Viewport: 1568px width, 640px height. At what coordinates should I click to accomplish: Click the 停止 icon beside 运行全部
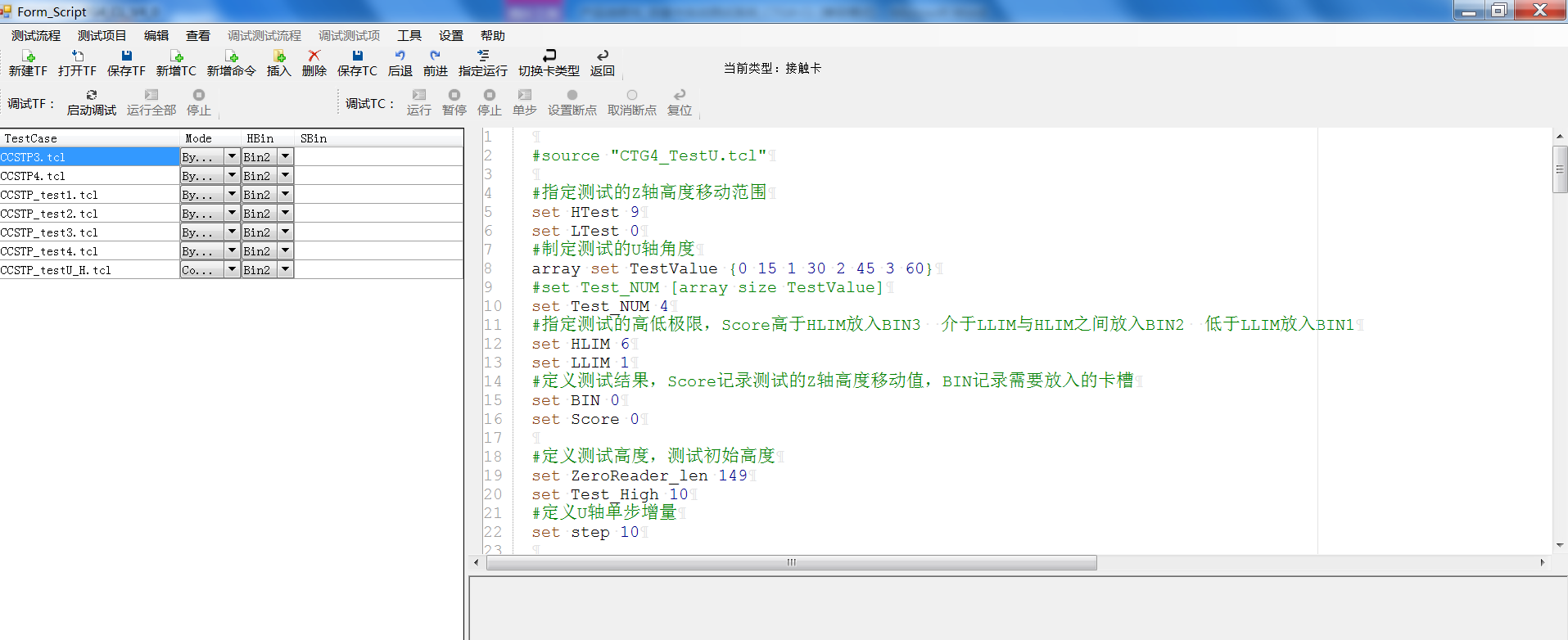click(x=199, y=95)
